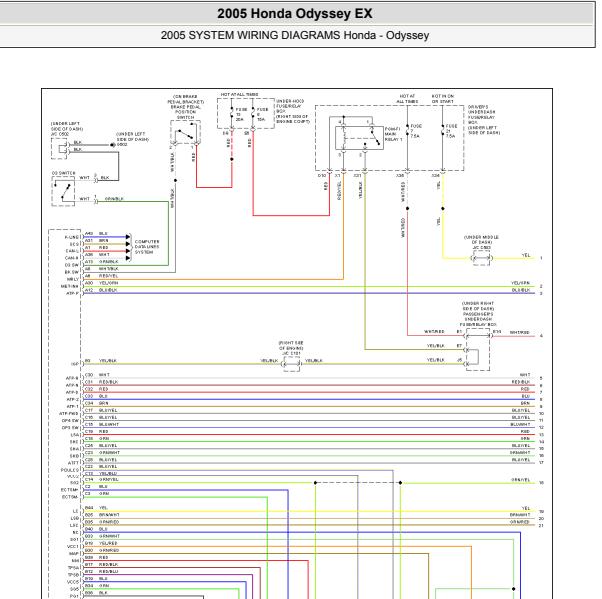Click the "HOT IN ON OR START" label

(443, 99)
